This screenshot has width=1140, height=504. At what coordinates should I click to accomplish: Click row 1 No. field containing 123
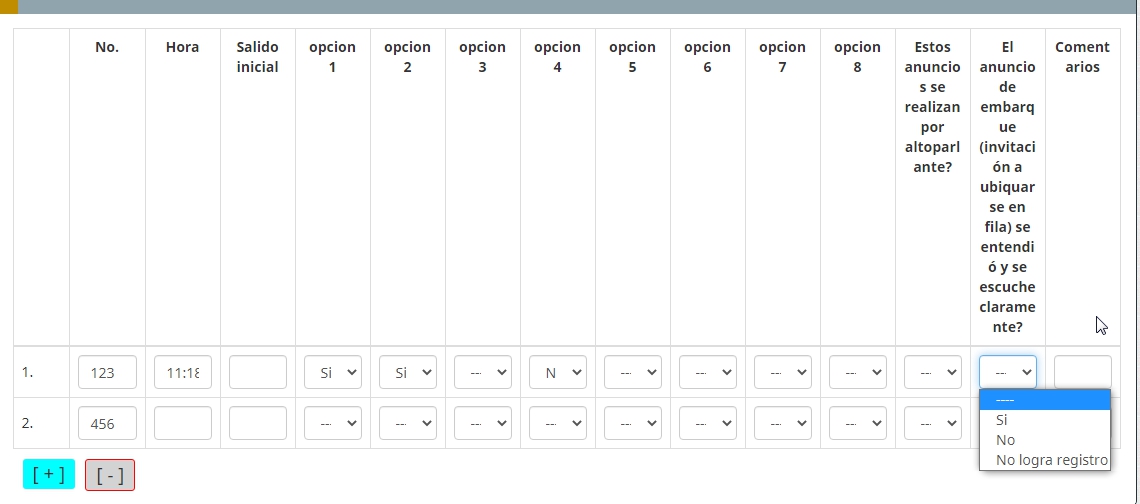[x=107, y=373]
